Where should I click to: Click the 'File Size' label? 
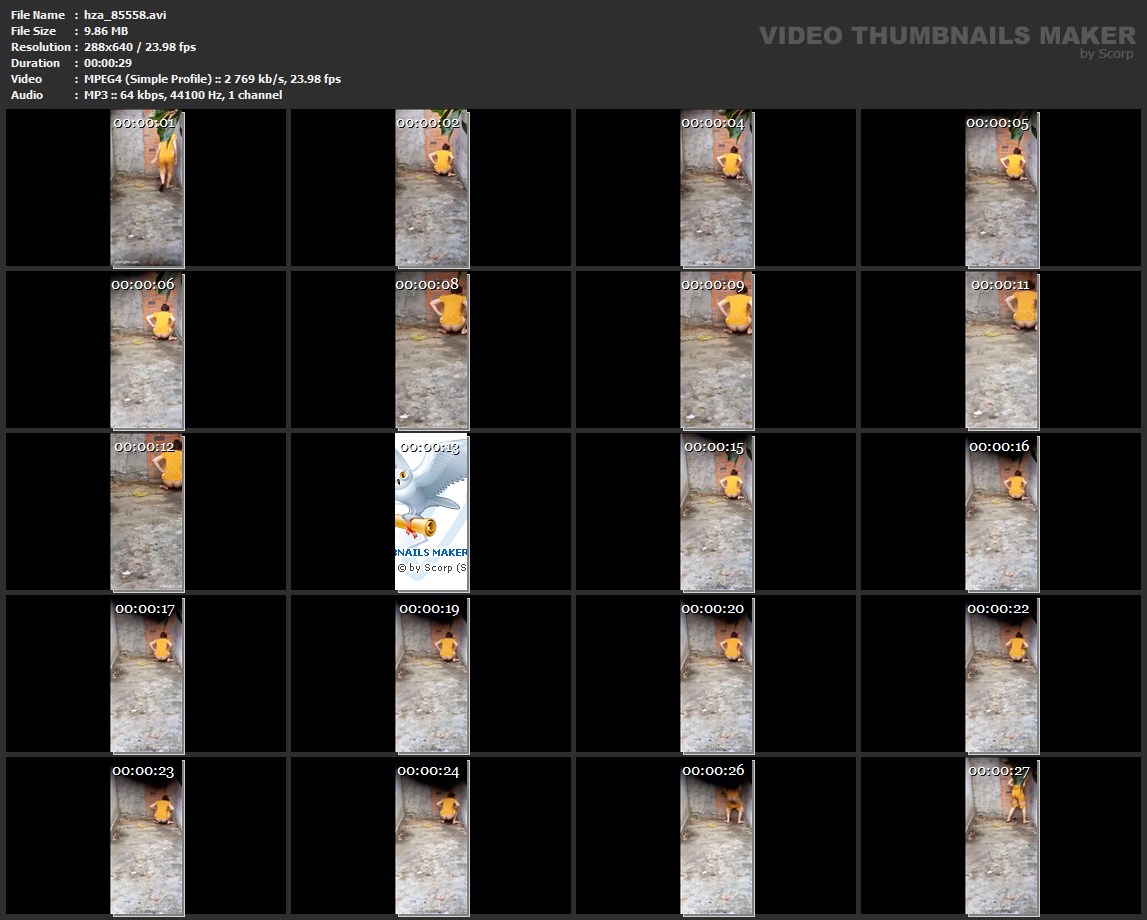point(33,31)
